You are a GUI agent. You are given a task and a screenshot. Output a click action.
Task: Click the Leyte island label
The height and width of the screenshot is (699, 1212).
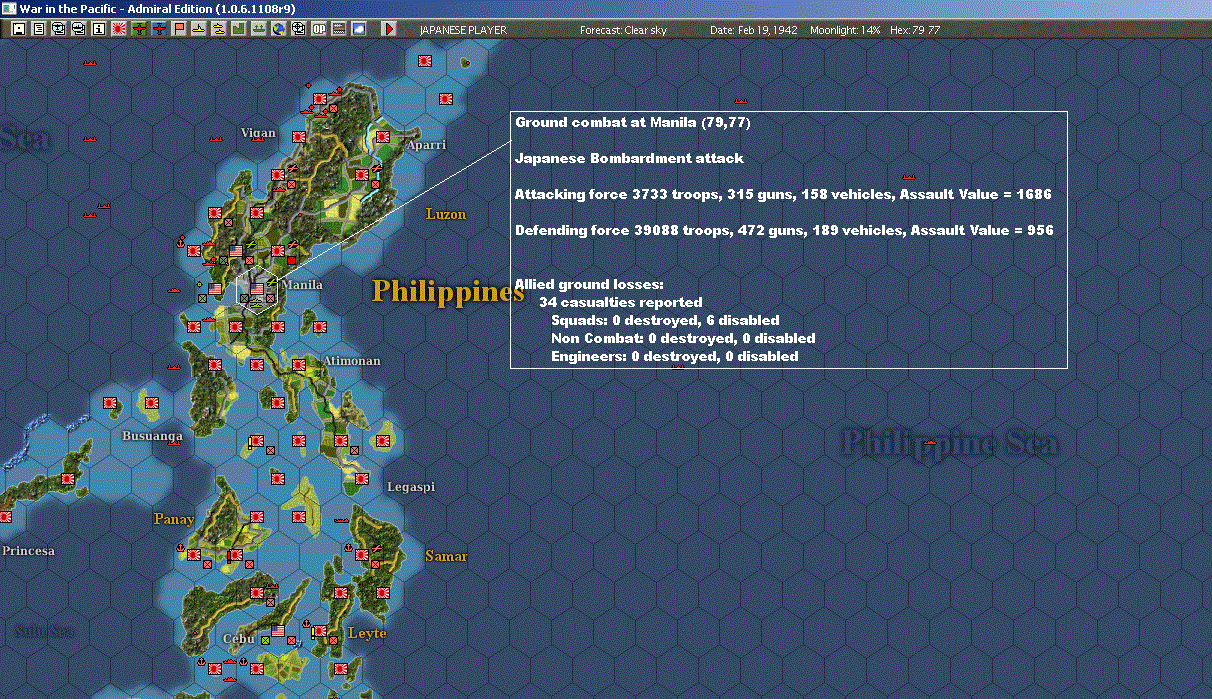pos(367,633)
